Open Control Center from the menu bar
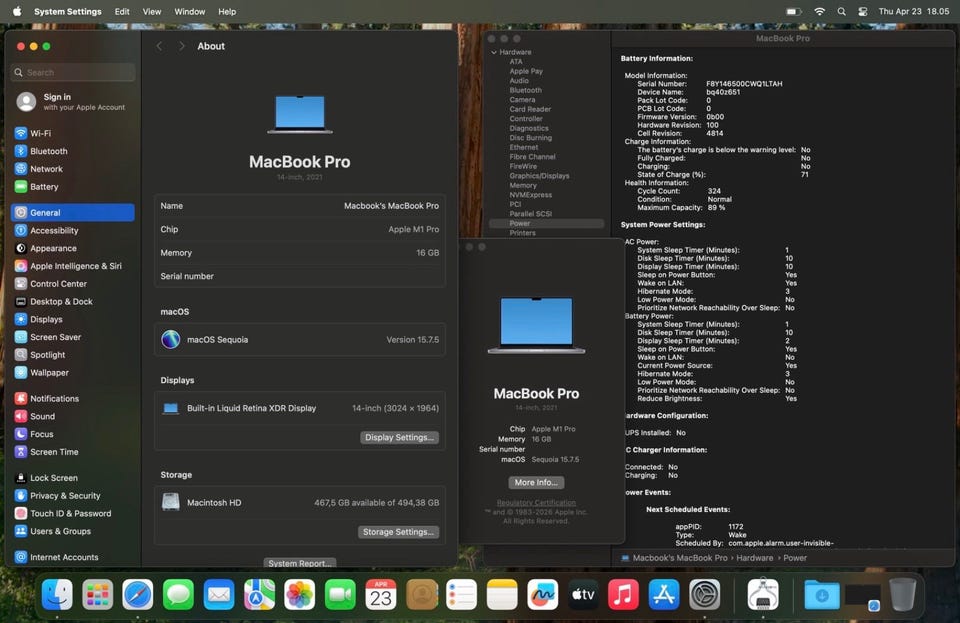Screen dimensions: 960x623 pyautogui.click(x=862, y=12)
